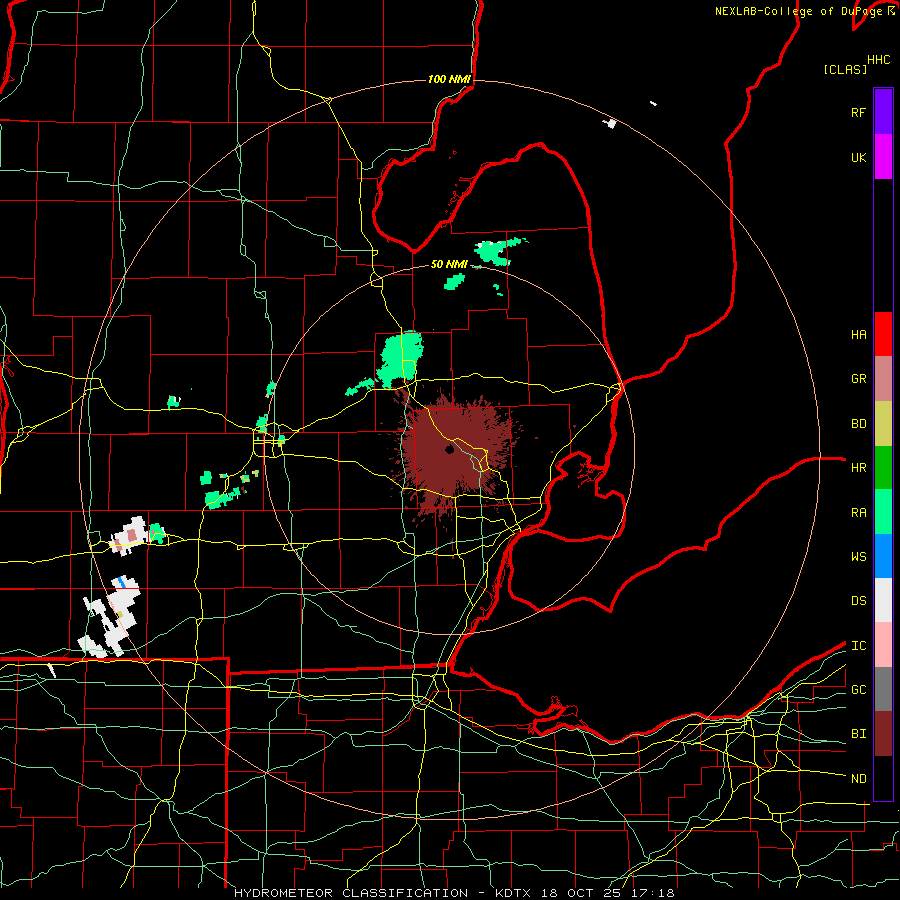Click the HR legend label
The image size is (900, 900).
[x=858, y=468]
